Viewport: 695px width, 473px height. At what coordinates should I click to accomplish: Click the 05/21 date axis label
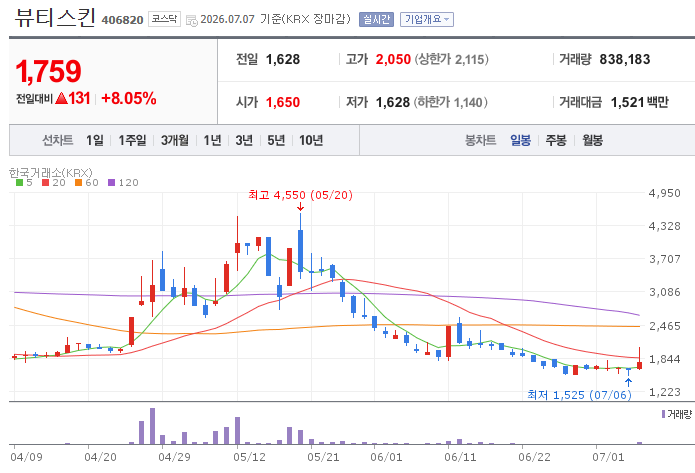click(x=323, y=457)
